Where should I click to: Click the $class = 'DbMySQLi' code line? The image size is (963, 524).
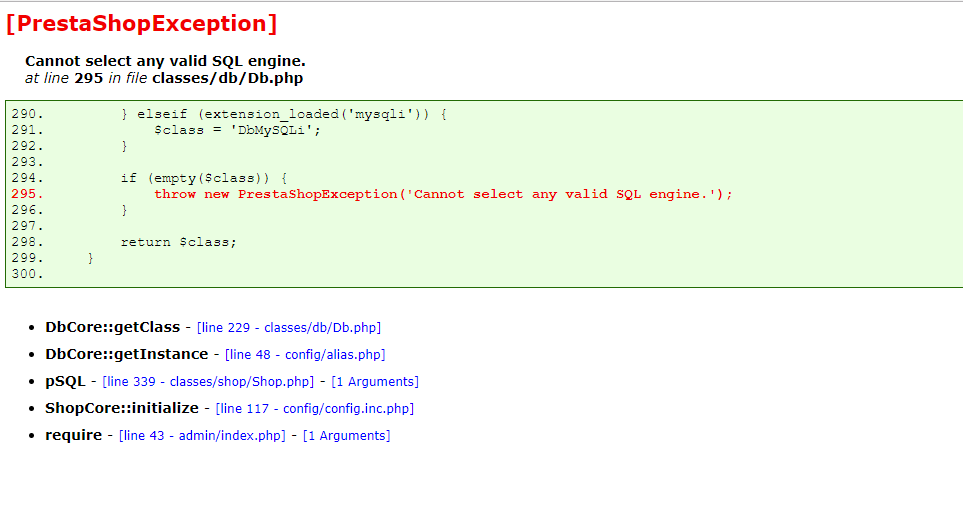pos(237,130)
